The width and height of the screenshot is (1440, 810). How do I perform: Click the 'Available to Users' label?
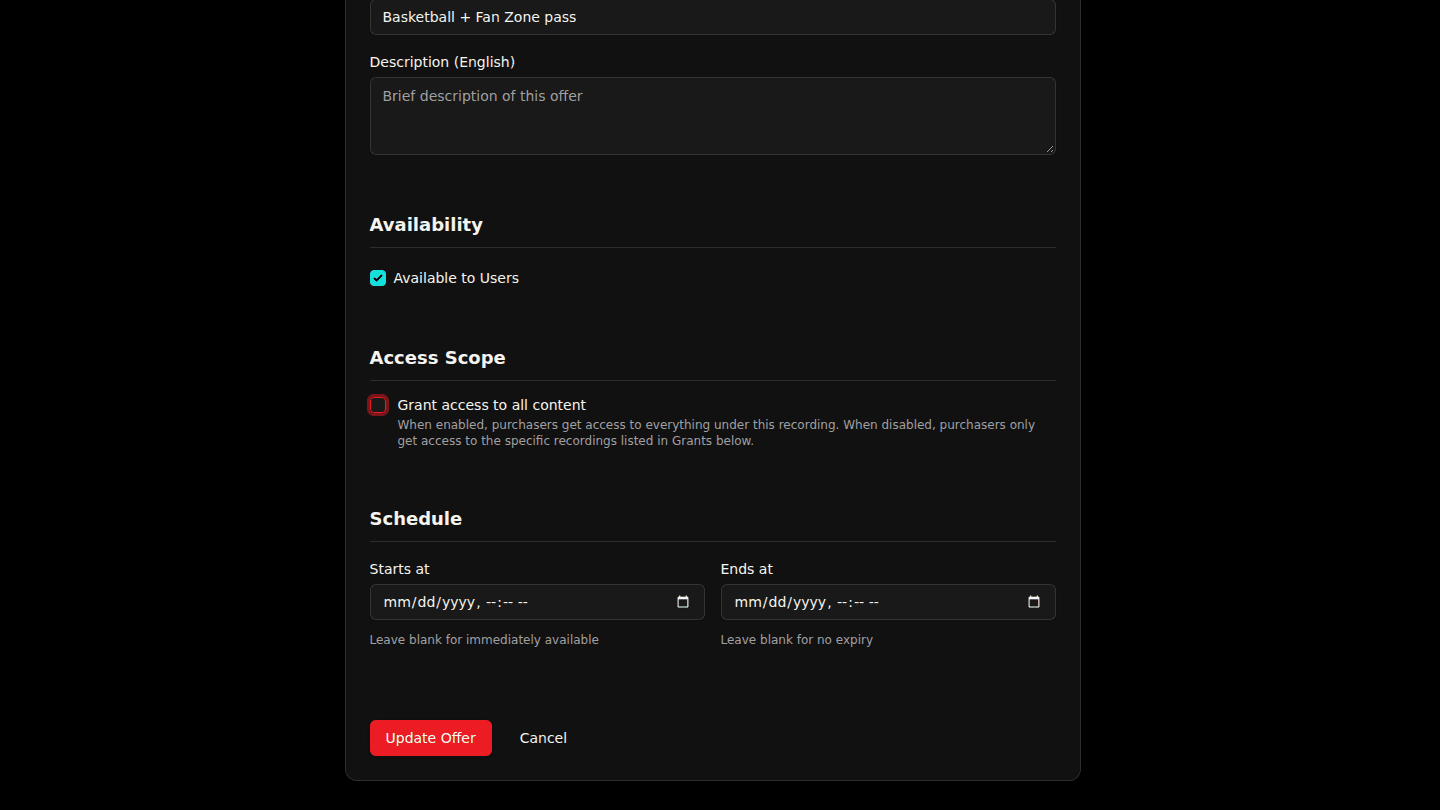pos(456,278)
